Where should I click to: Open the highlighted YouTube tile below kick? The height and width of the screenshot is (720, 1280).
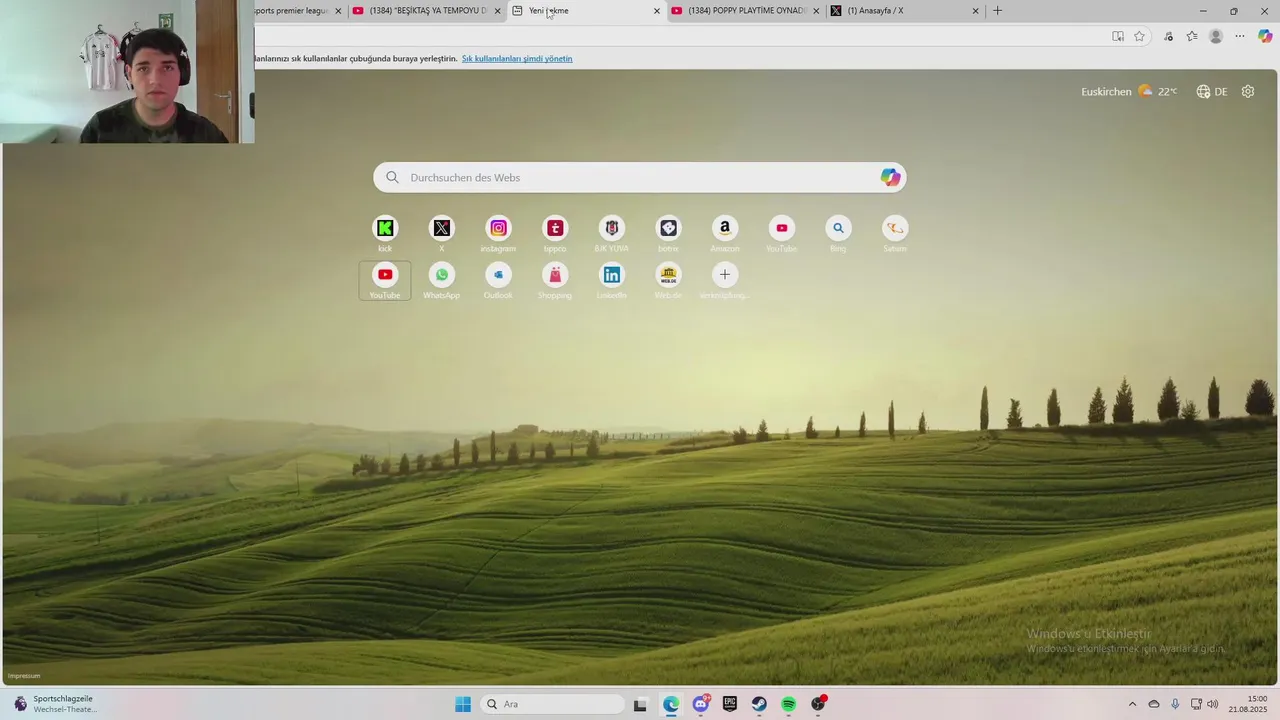click(x=385, y=280)
